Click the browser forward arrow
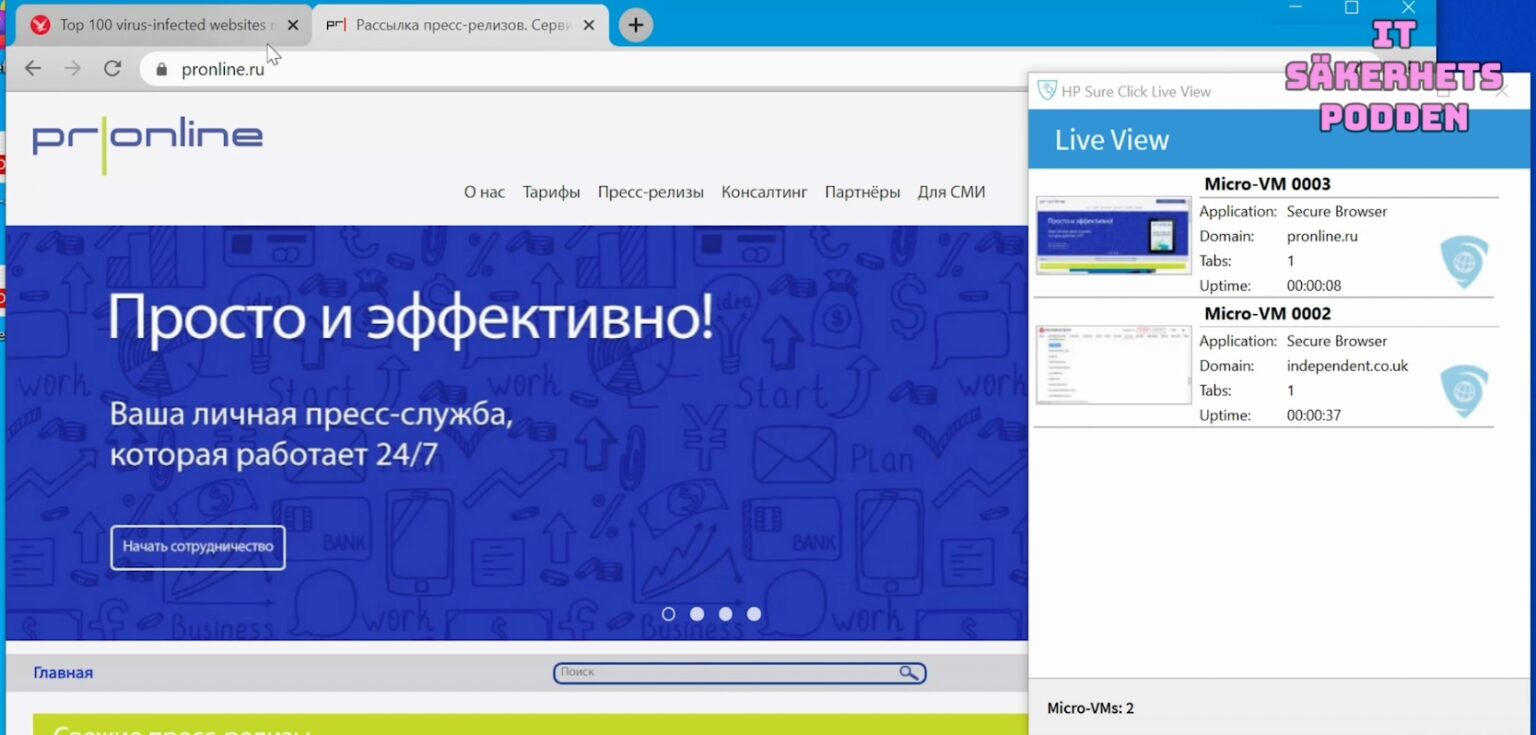1536x735 pixels. tap(72, 68)
